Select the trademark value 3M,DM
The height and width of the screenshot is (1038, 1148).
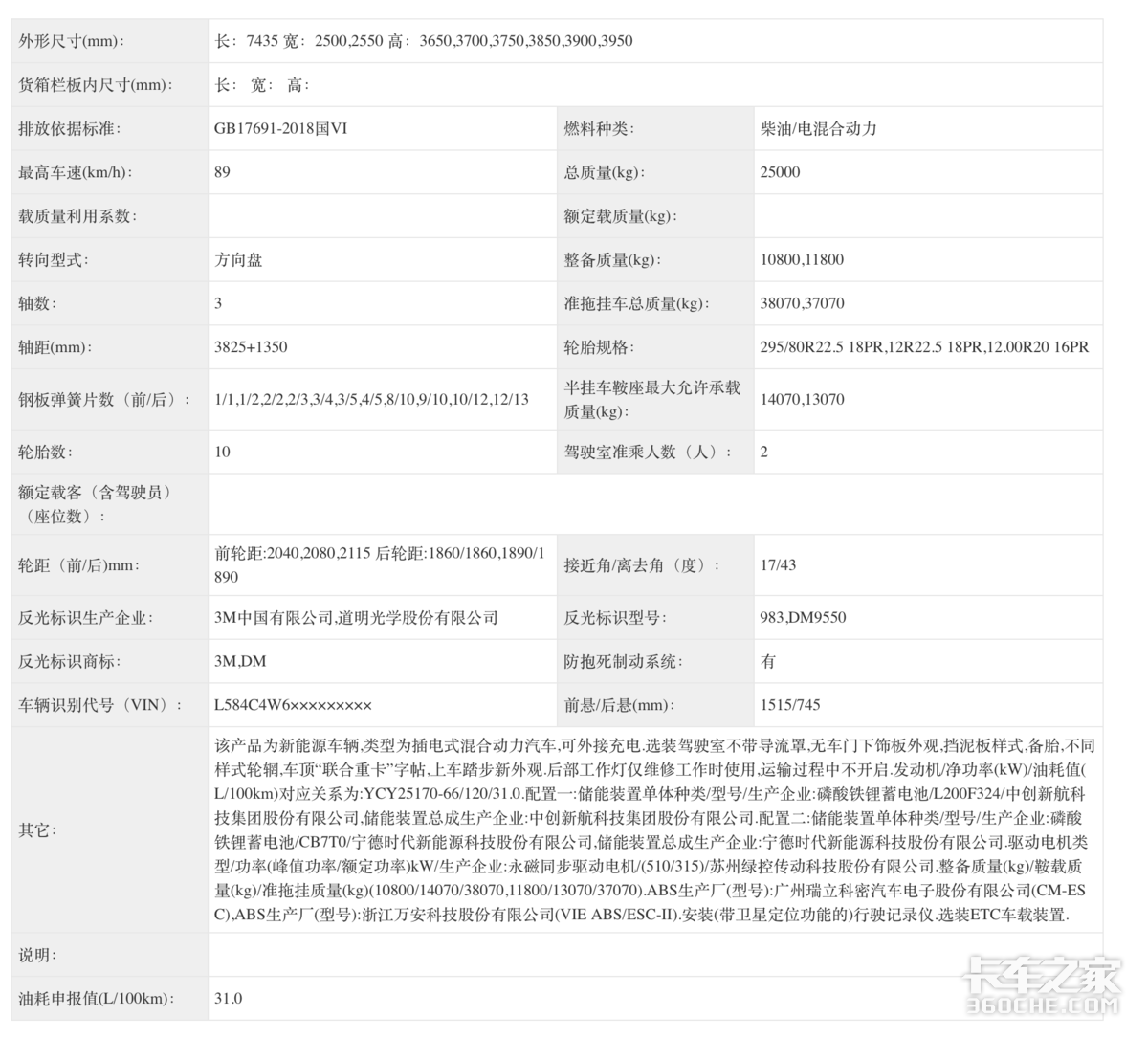pyautogui.click(x=240, y=662)
